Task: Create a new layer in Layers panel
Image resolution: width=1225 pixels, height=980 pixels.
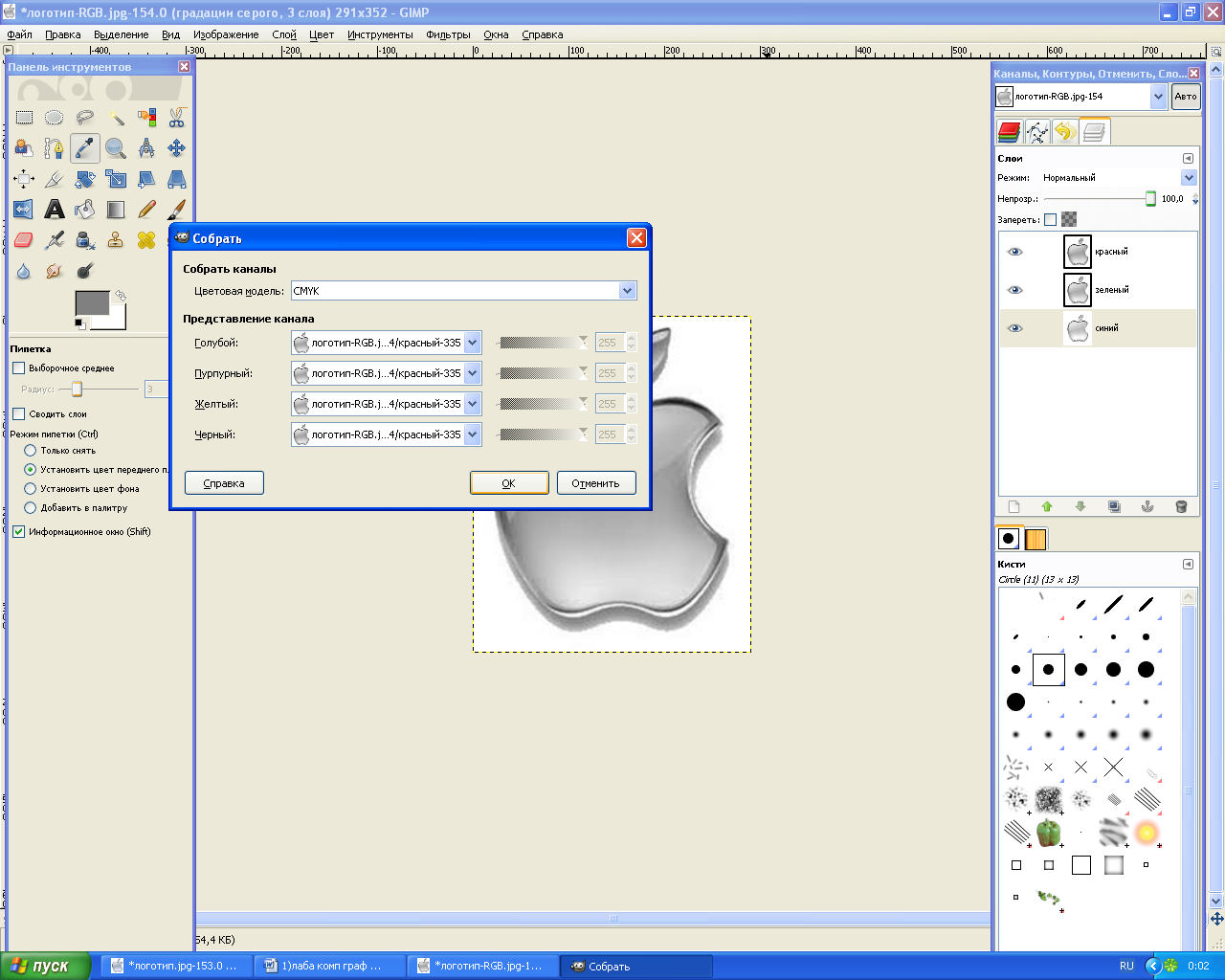Action: pos(1014,507)
